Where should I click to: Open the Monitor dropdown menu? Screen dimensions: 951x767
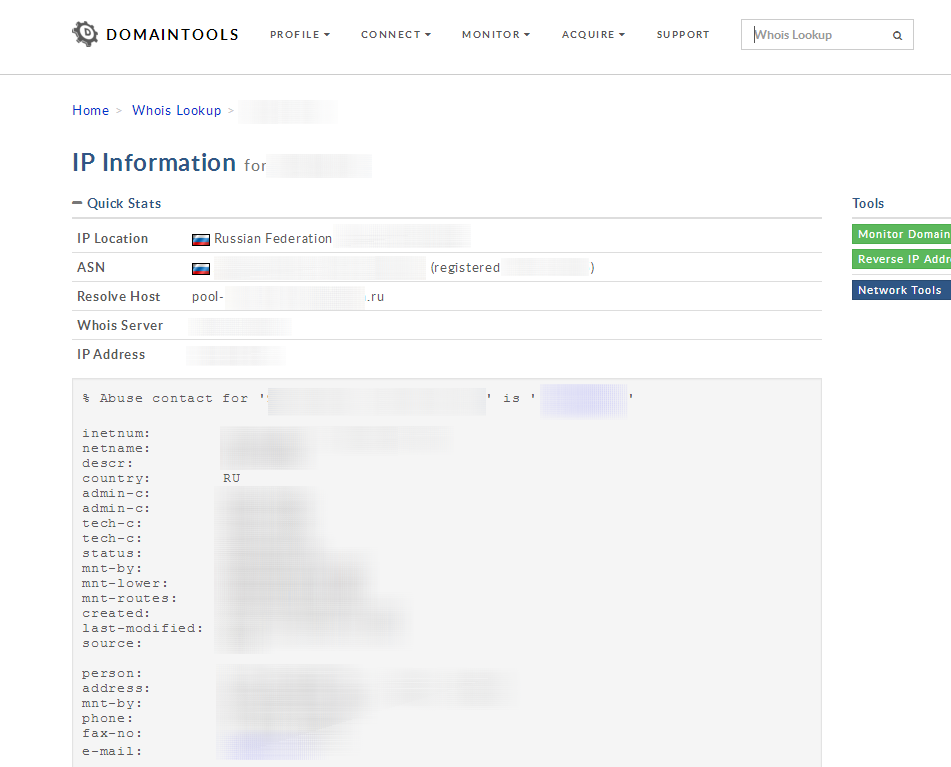[x=496, y=35]
